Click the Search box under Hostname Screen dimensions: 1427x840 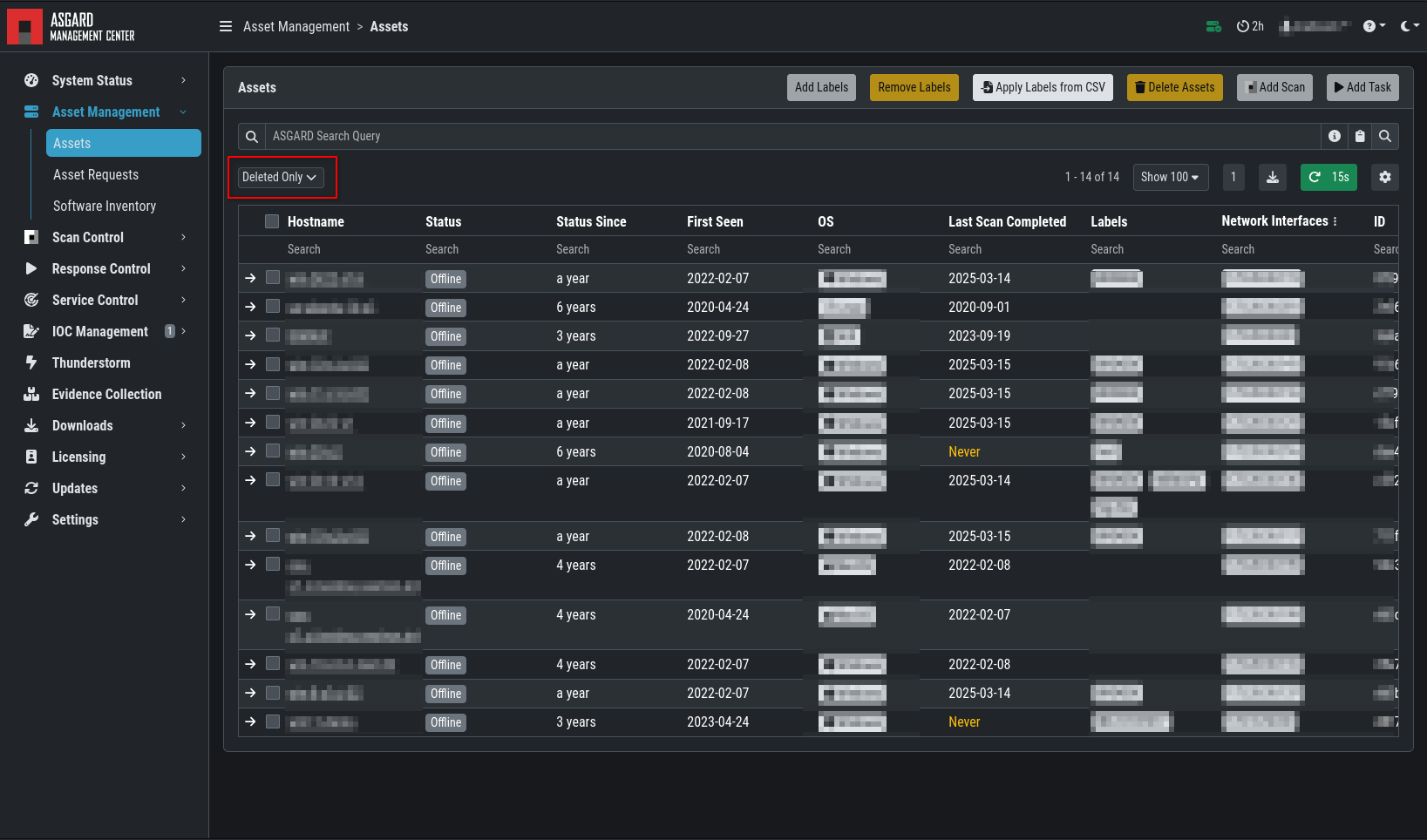tap(351, 249)
